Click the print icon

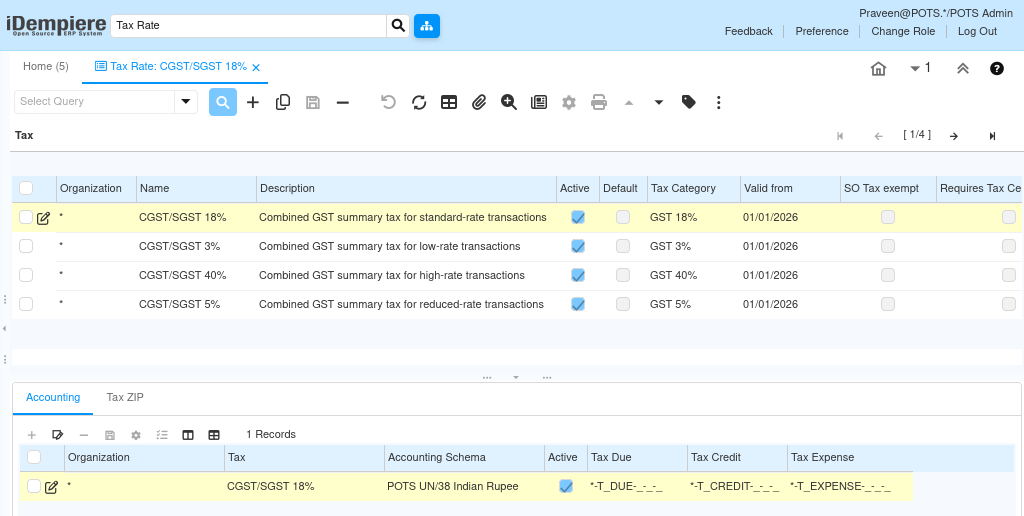pyautogui.click(x=599, y=102)
